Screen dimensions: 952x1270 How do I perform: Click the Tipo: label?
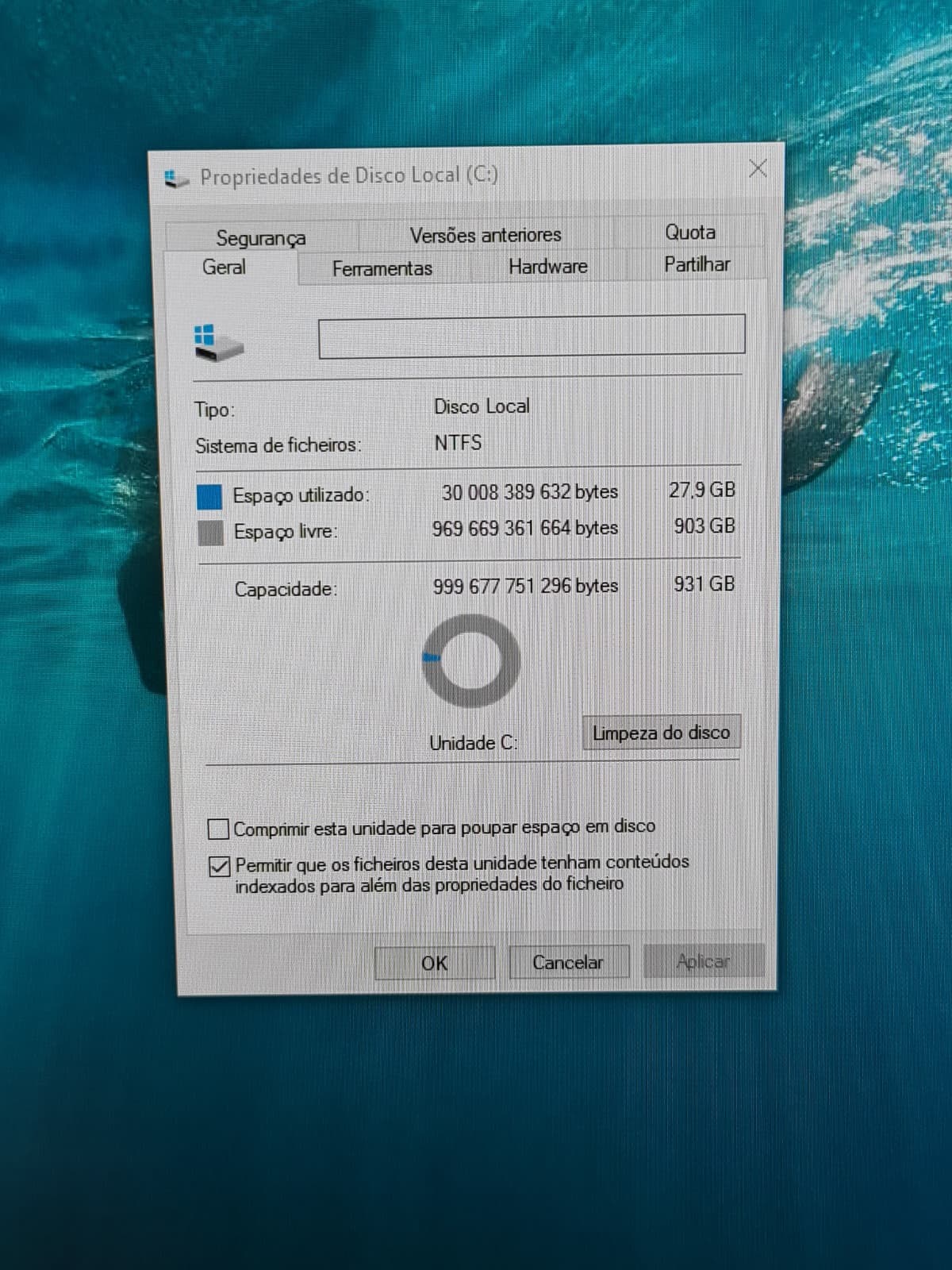pyautogui.click(x=215, y=410)
